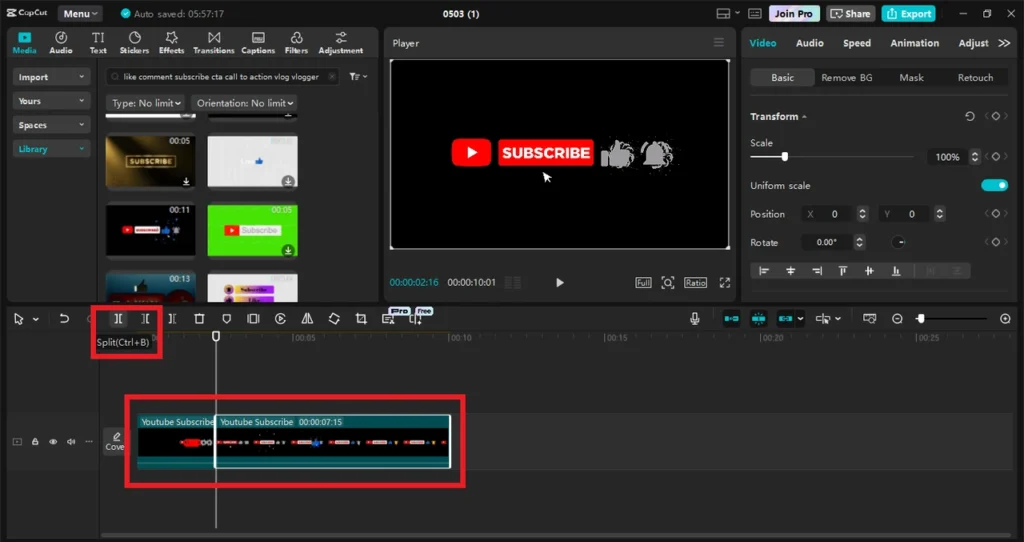The image size is (1024, 542).
Task: Click the Reverse playback icon
Action: coord(280,319)
